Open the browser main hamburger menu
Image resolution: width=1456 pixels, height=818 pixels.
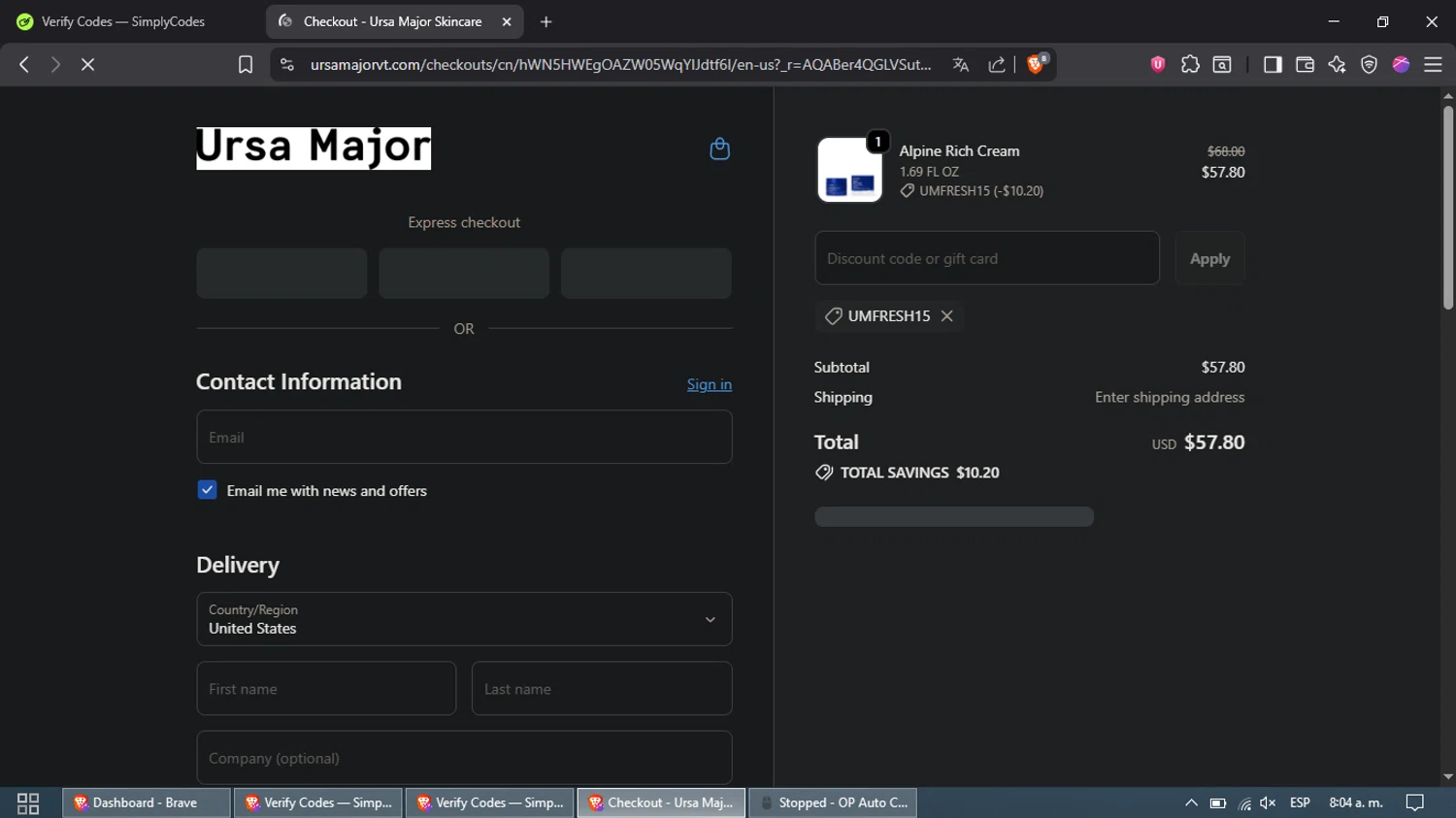[x=1433, y=64]
